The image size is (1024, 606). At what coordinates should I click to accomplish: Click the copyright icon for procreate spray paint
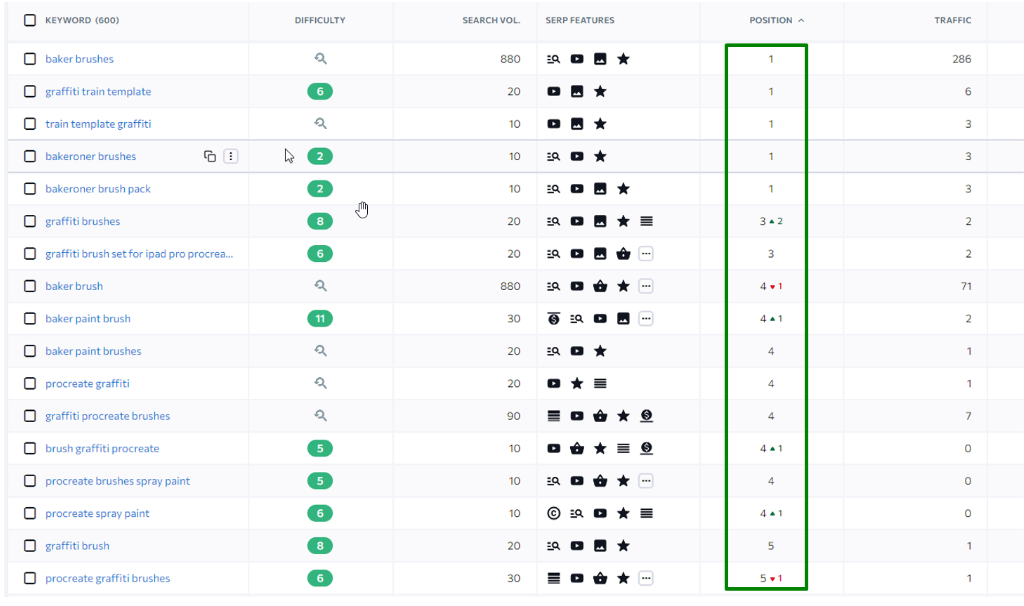pos(554,514)
